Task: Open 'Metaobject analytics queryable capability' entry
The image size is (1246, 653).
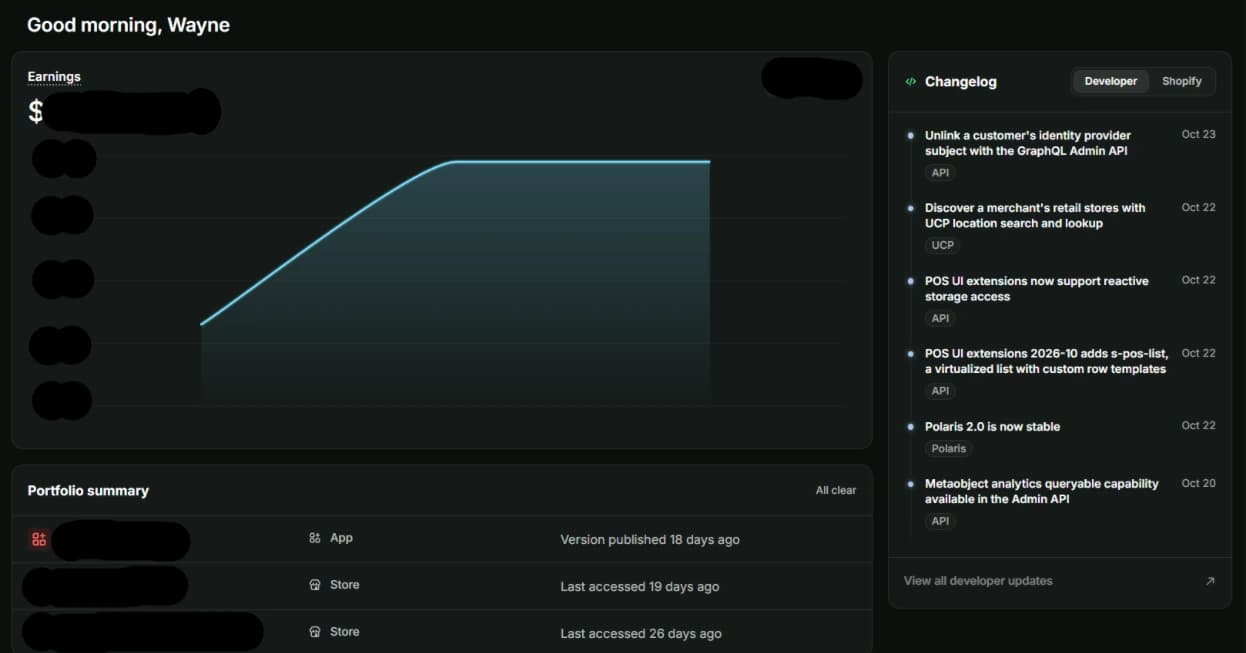Action: coord(1041,491)
